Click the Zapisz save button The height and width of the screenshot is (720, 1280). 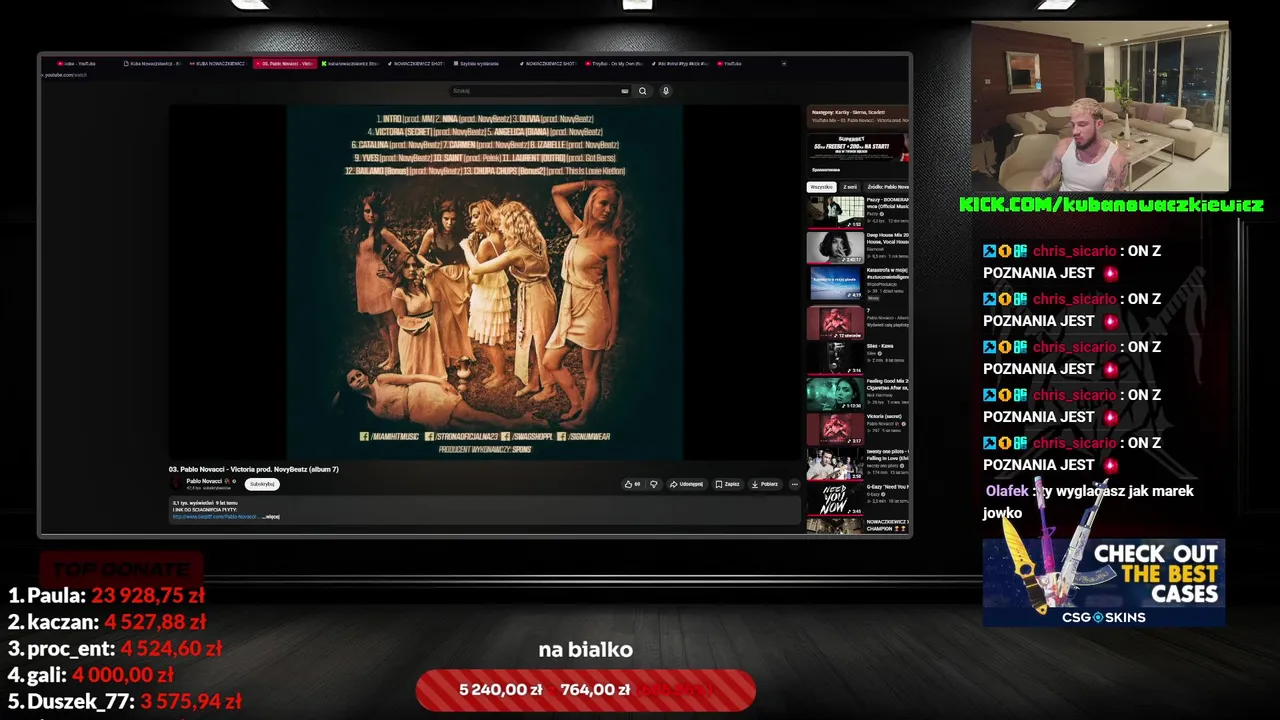coord(728,484)
